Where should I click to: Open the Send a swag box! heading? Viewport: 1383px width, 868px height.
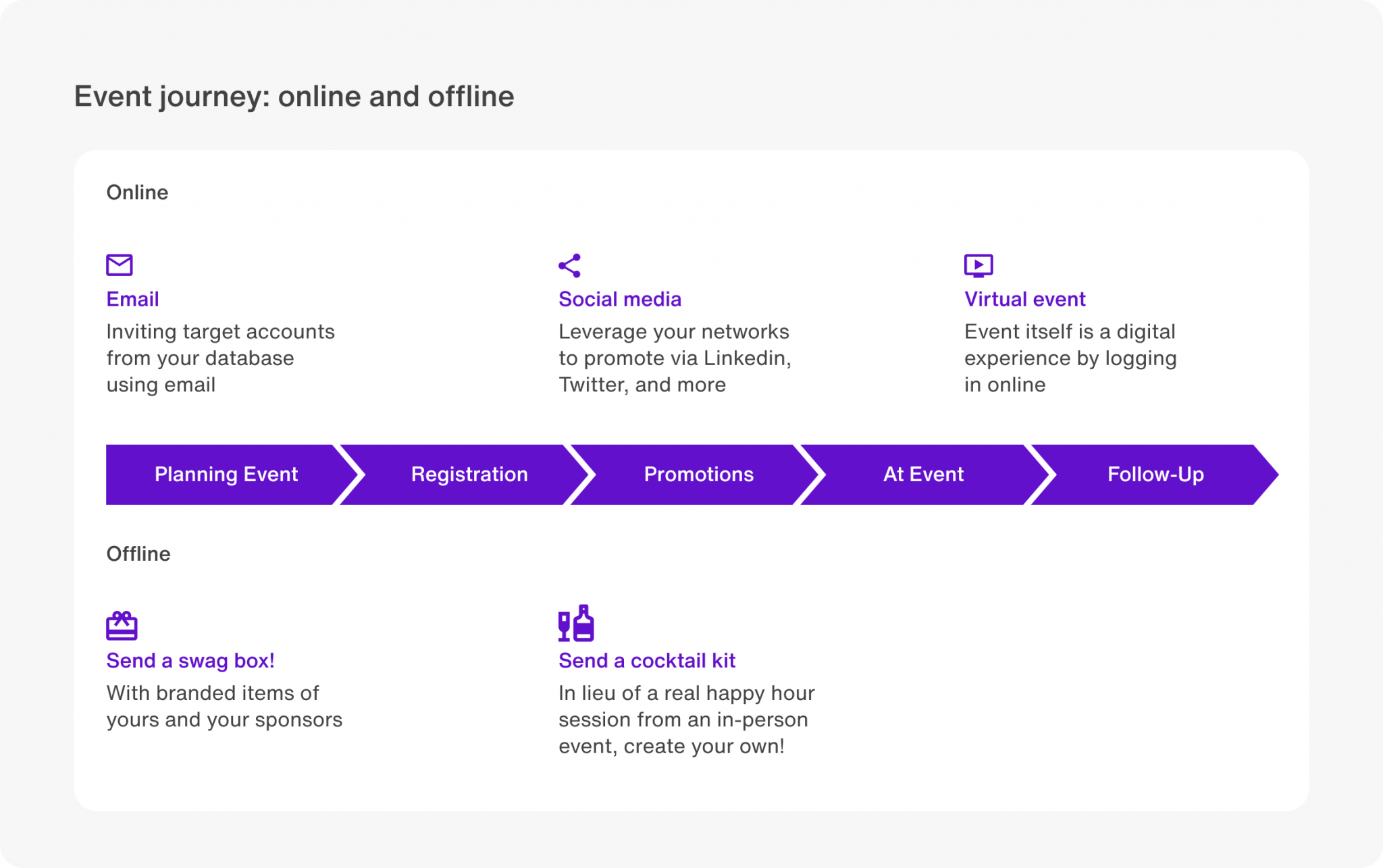[190, 661]
